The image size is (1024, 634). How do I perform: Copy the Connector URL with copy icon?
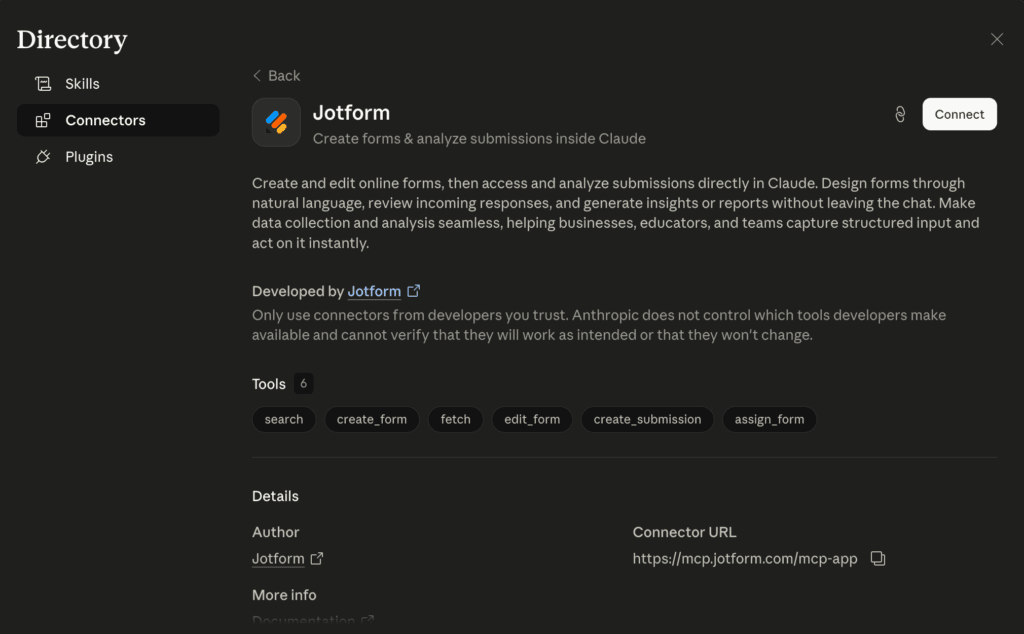878,558
